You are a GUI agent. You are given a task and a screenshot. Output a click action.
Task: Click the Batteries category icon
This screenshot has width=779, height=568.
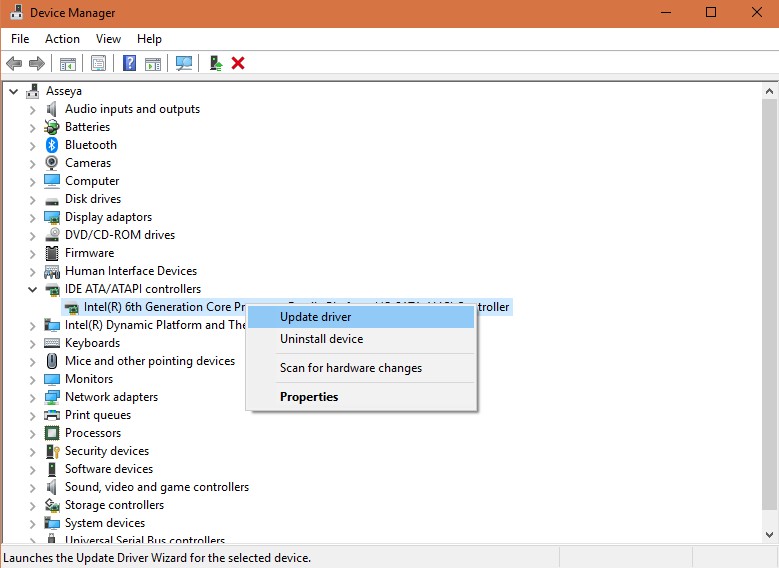pyautogui.click(x=52, y=127)
